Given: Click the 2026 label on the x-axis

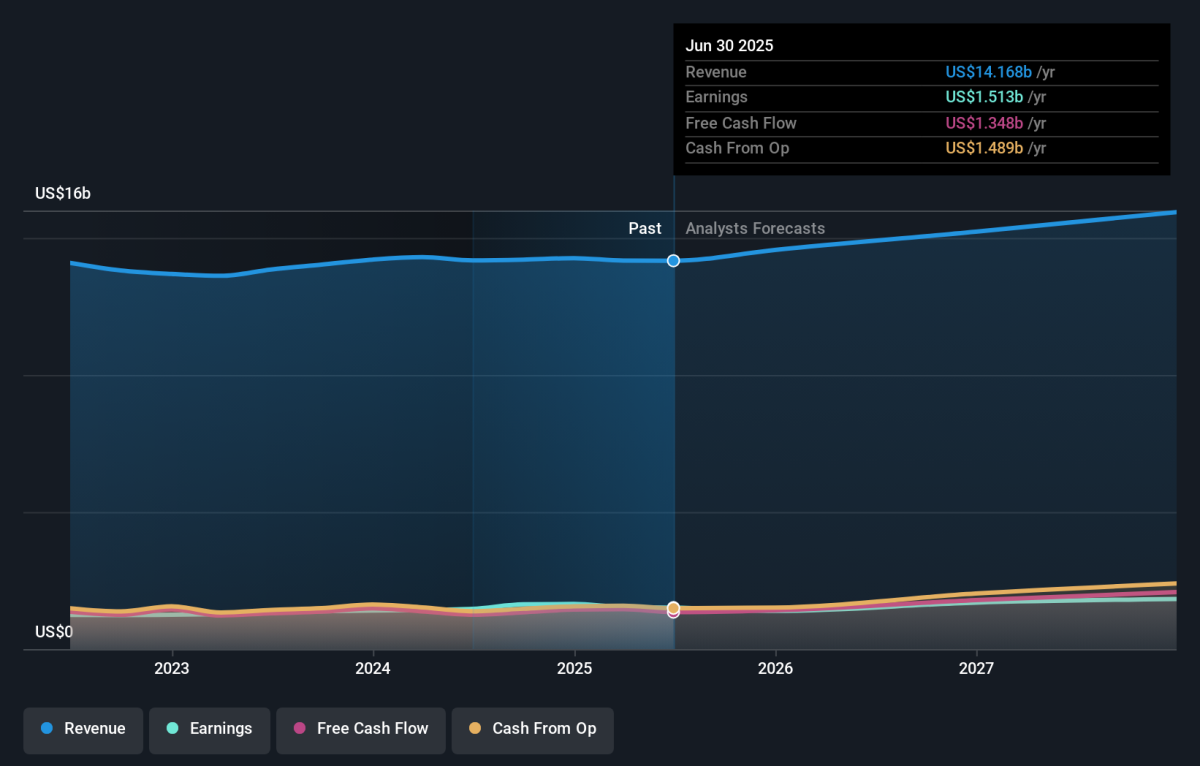Looking at the screenshot, I should point(775,668).
